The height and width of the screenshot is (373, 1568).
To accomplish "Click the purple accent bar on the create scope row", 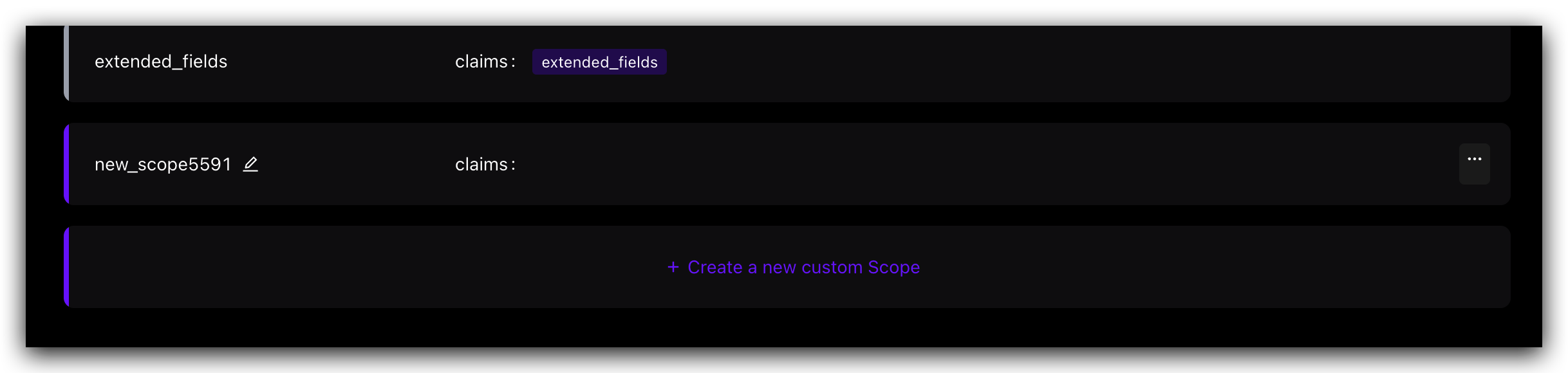I will click(66, 267).
